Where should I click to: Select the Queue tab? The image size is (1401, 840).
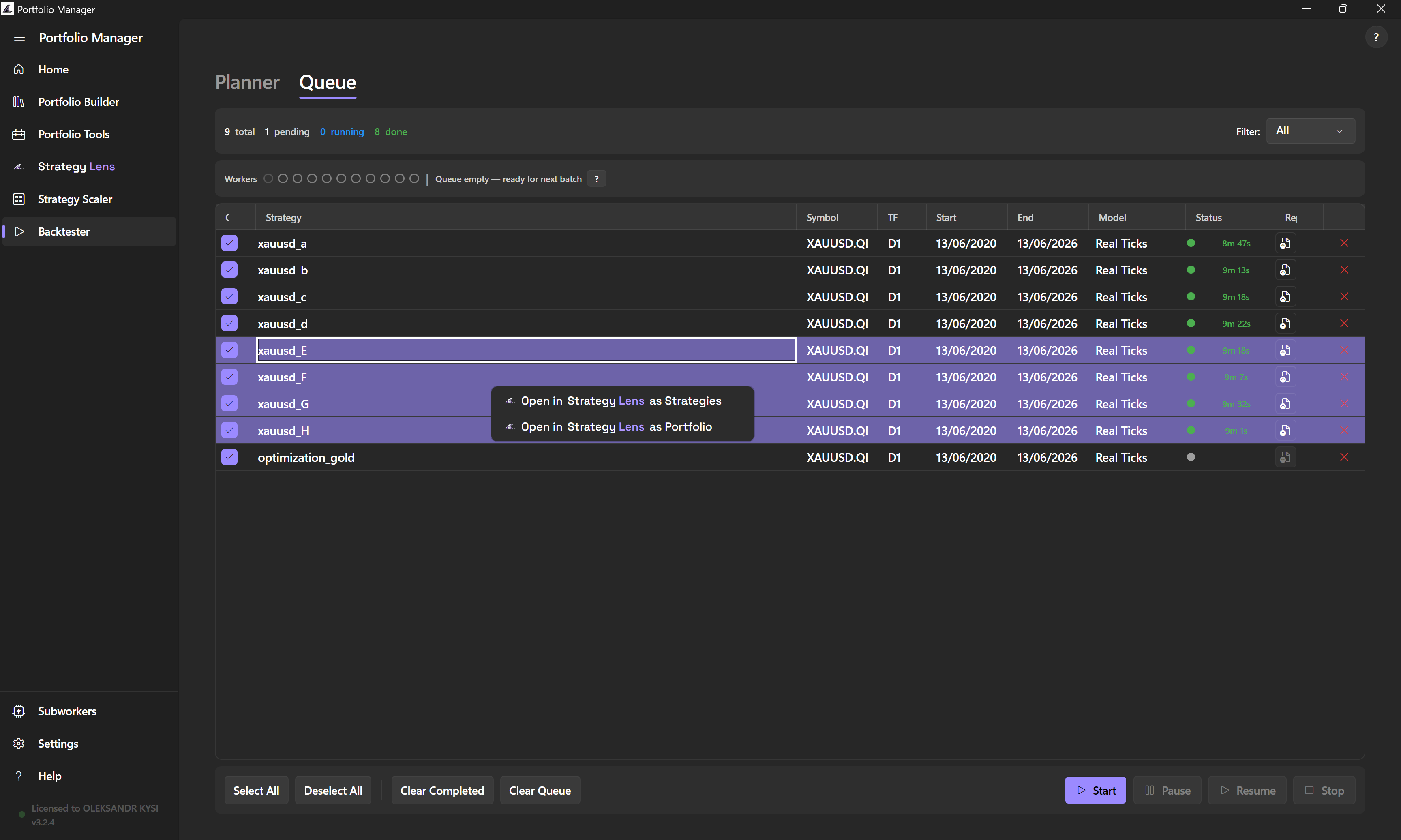[x=328, y=83]
